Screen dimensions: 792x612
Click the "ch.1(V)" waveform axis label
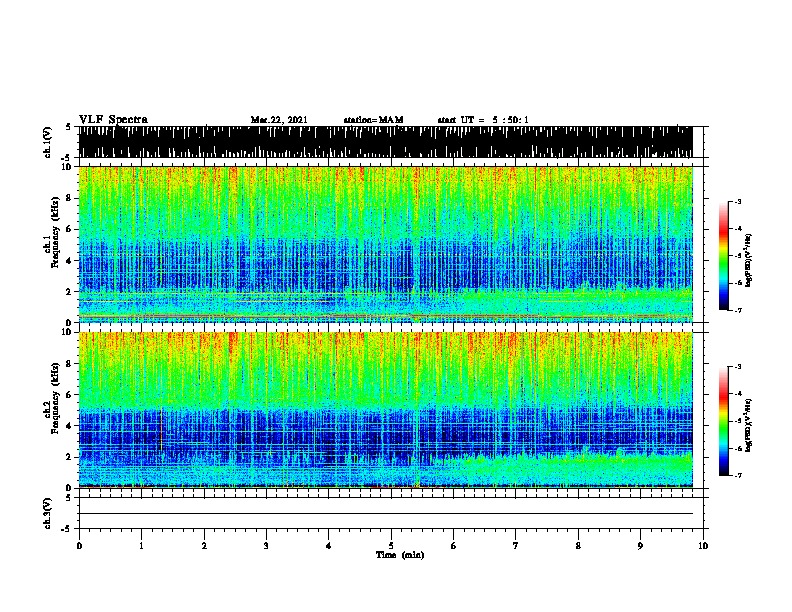pos(48,142)
